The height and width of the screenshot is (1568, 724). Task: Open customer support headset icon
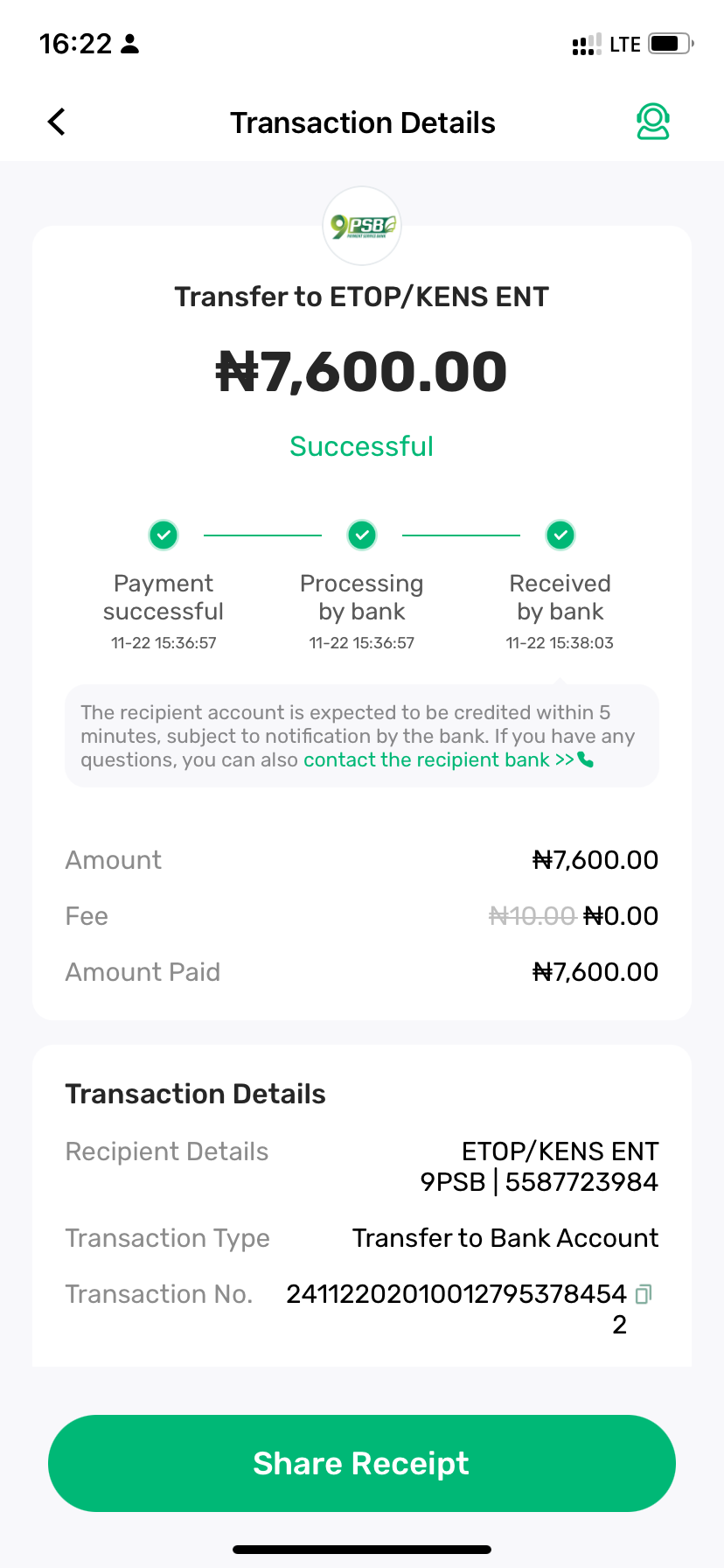pos(652,122)
